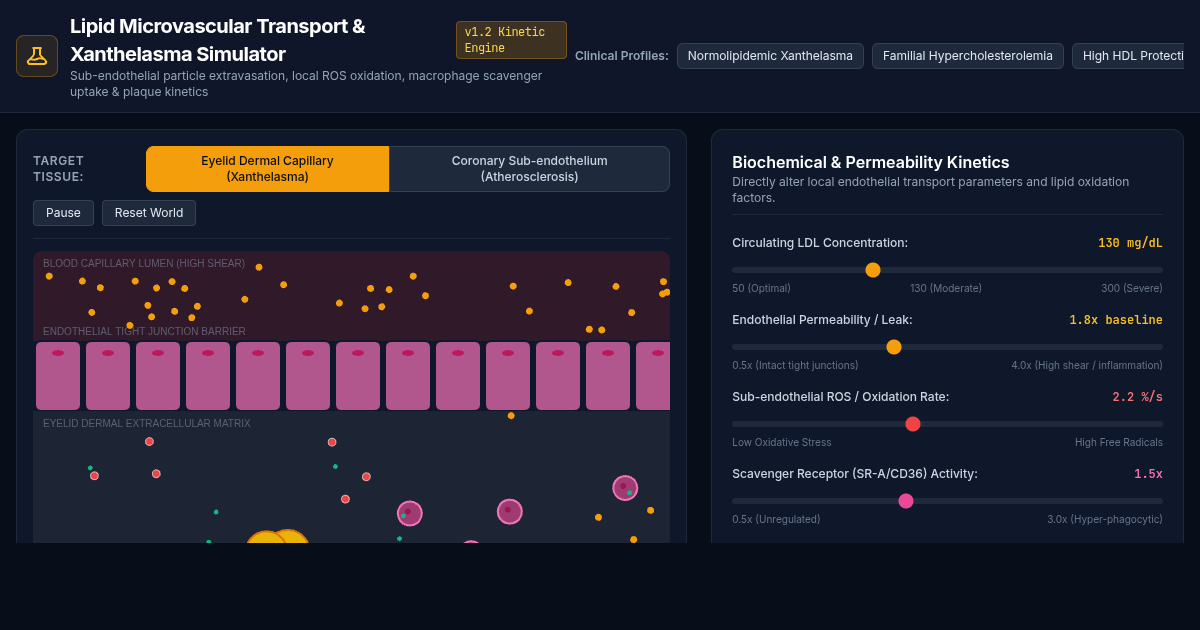Select Coronary Sub-endothelium (Atherosclerosis) tissue

529,169
